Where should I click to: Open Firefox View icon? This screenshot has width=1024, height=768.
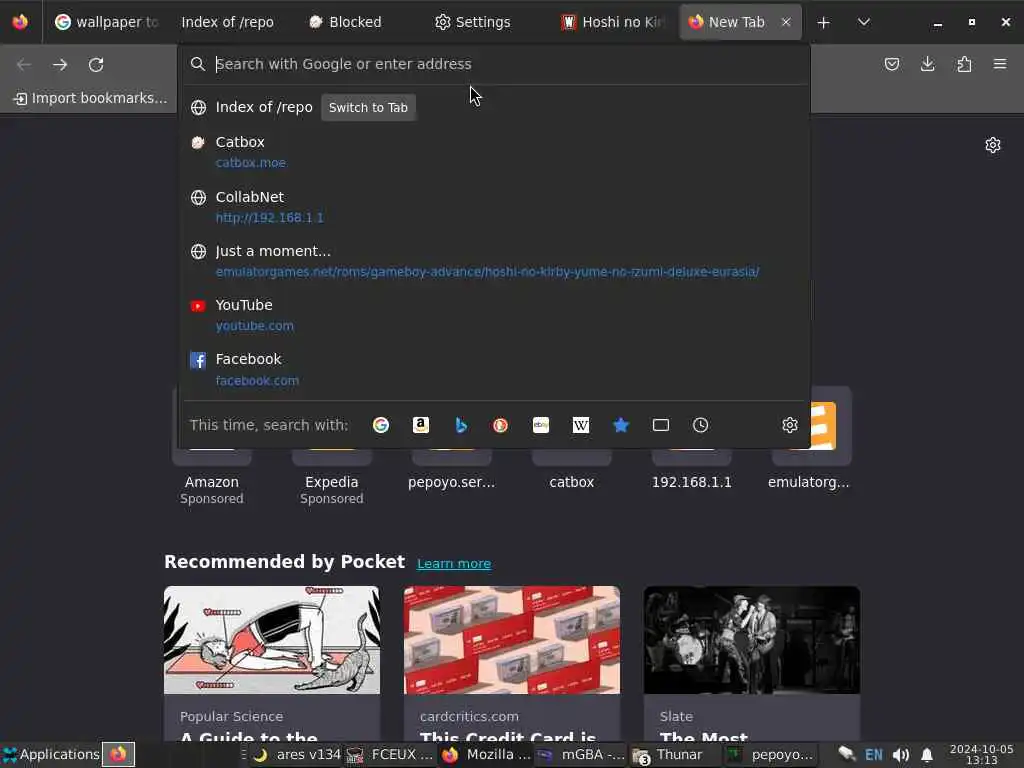click(x=20, y=22)
